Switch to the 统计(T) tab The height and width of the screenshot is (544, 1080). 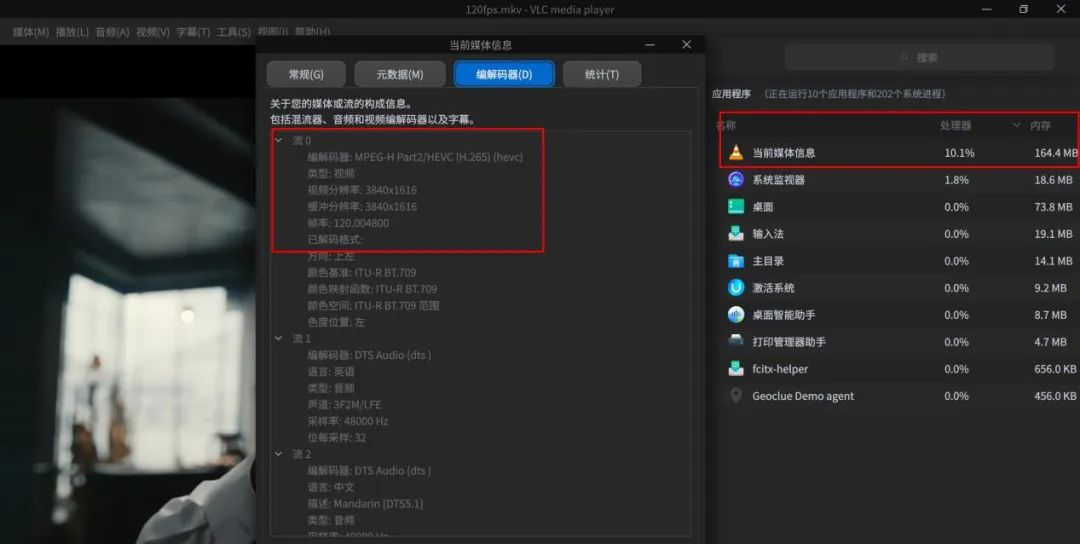click(602, 74)
